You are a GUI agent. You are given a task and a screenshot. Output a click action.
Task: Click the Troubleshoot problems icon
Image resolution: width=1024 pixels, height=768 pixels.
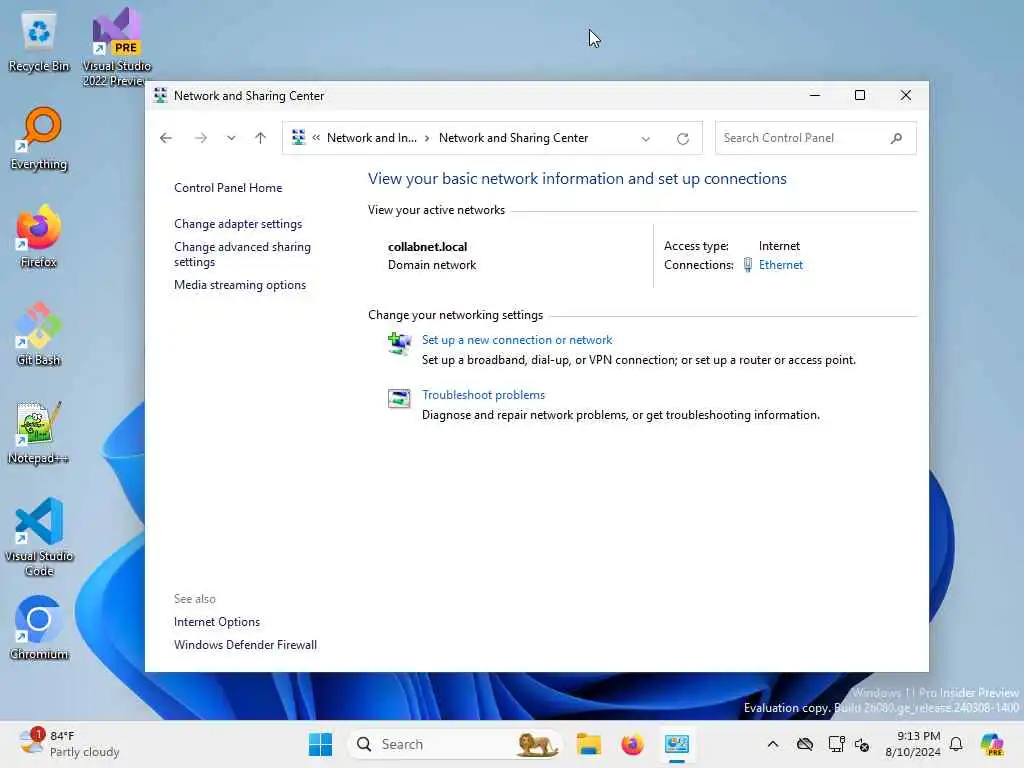(x=399, y=398)
